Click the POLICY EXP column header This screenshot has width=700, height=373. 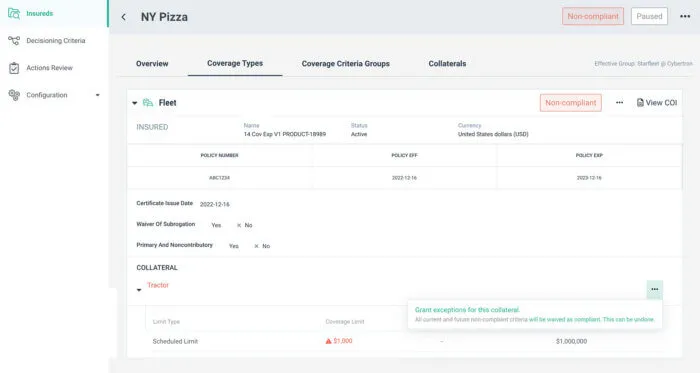589,155
